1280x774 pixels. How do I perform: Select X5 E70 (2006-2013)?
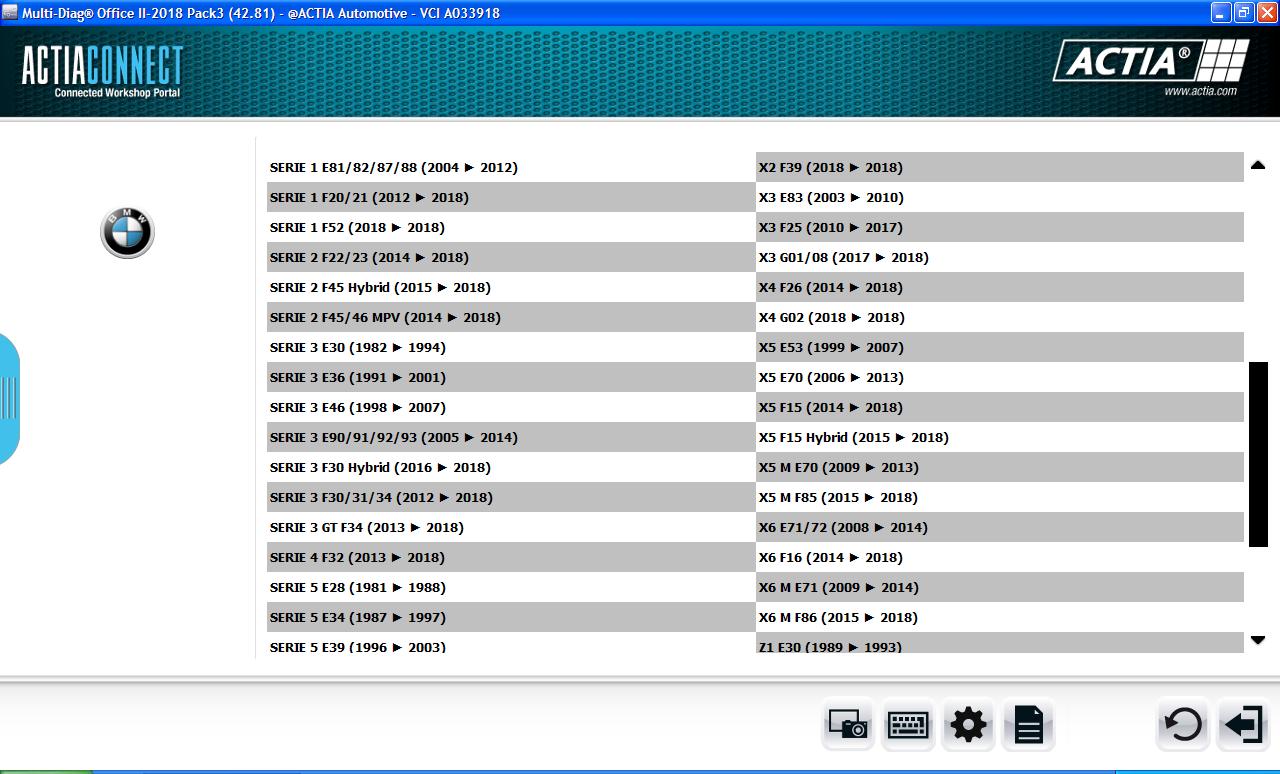1000,377
